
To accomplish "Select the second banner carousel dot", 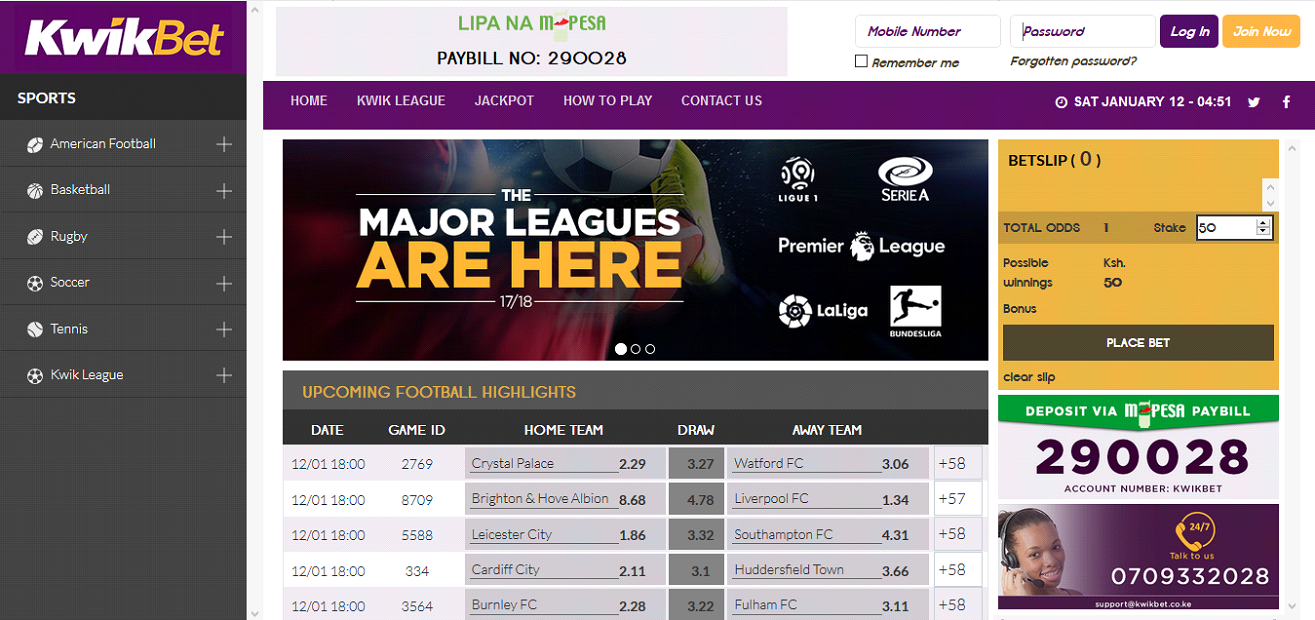I will [x=636, y=349].
